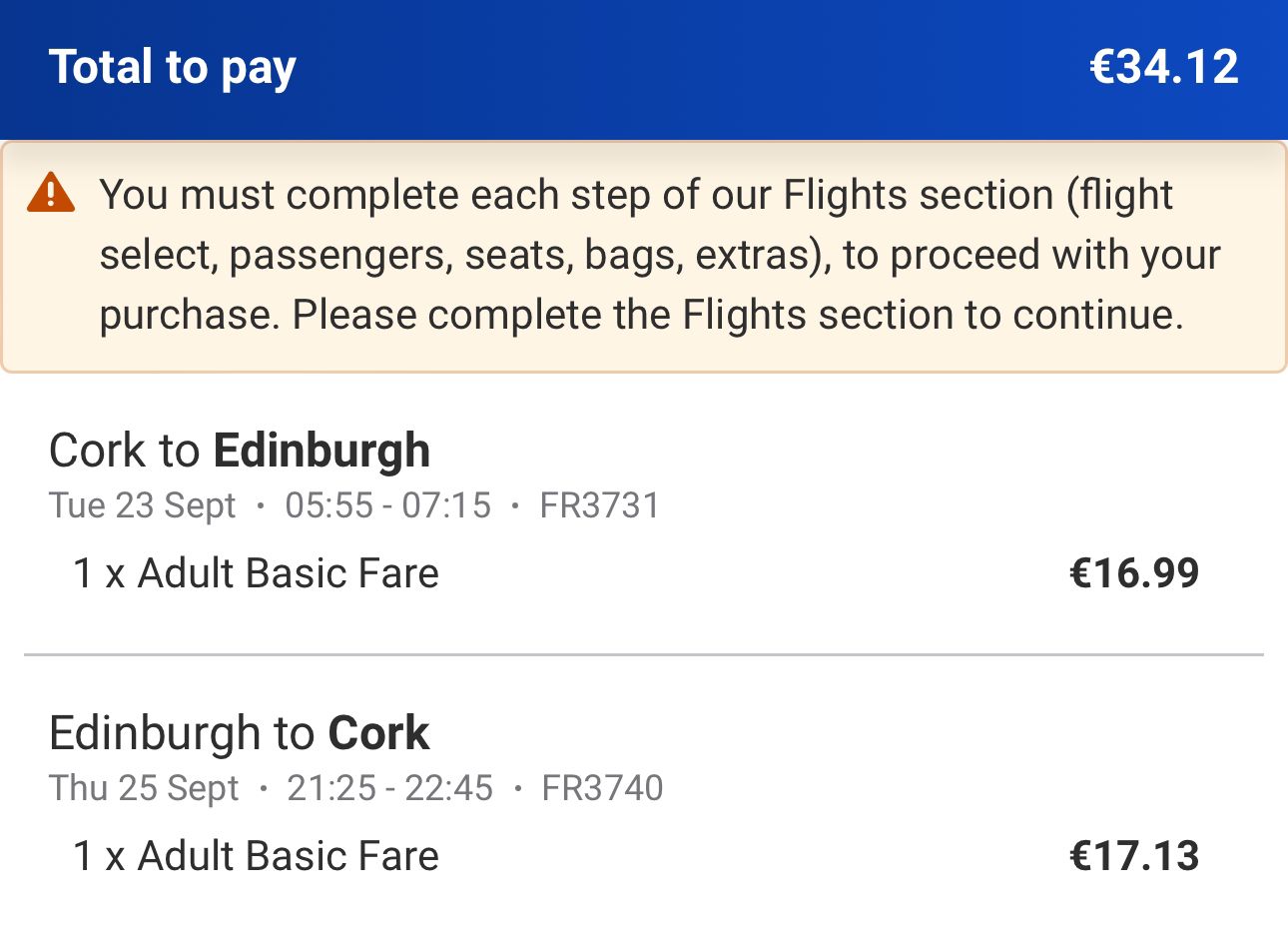Image resolution: width=1288 pixels, height=940 pixels.
Task: Tap the €16.99 outbound fare price
Action: pos(1134,573)
